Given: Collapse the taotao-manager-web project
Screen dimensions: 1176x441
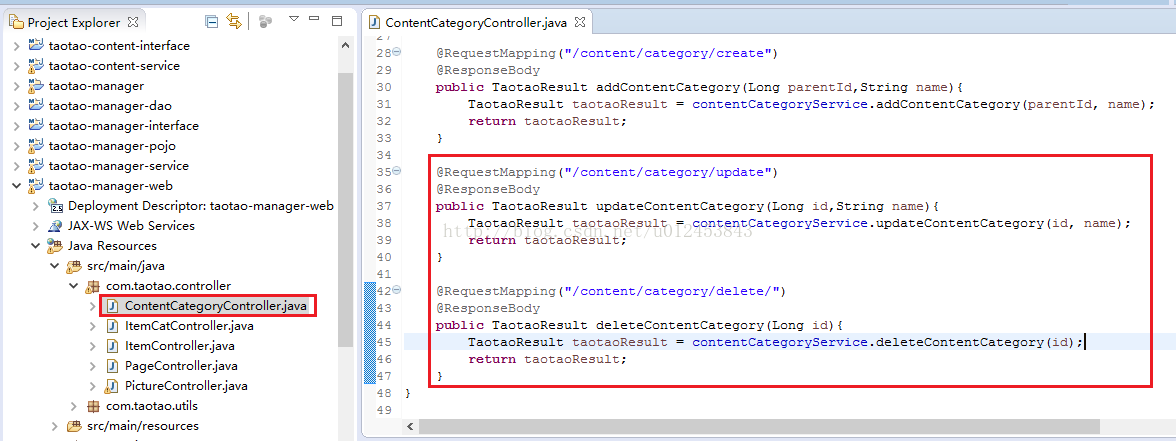Looking at the screenshot, I should click(x=16, y=186).
